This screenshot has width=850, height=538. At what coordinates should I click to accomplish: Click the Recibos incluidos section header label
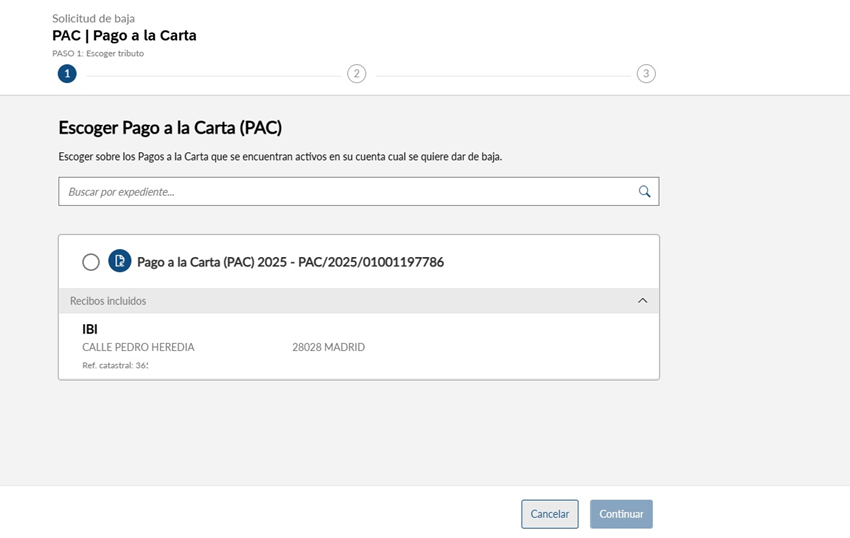tap(108, 301)
